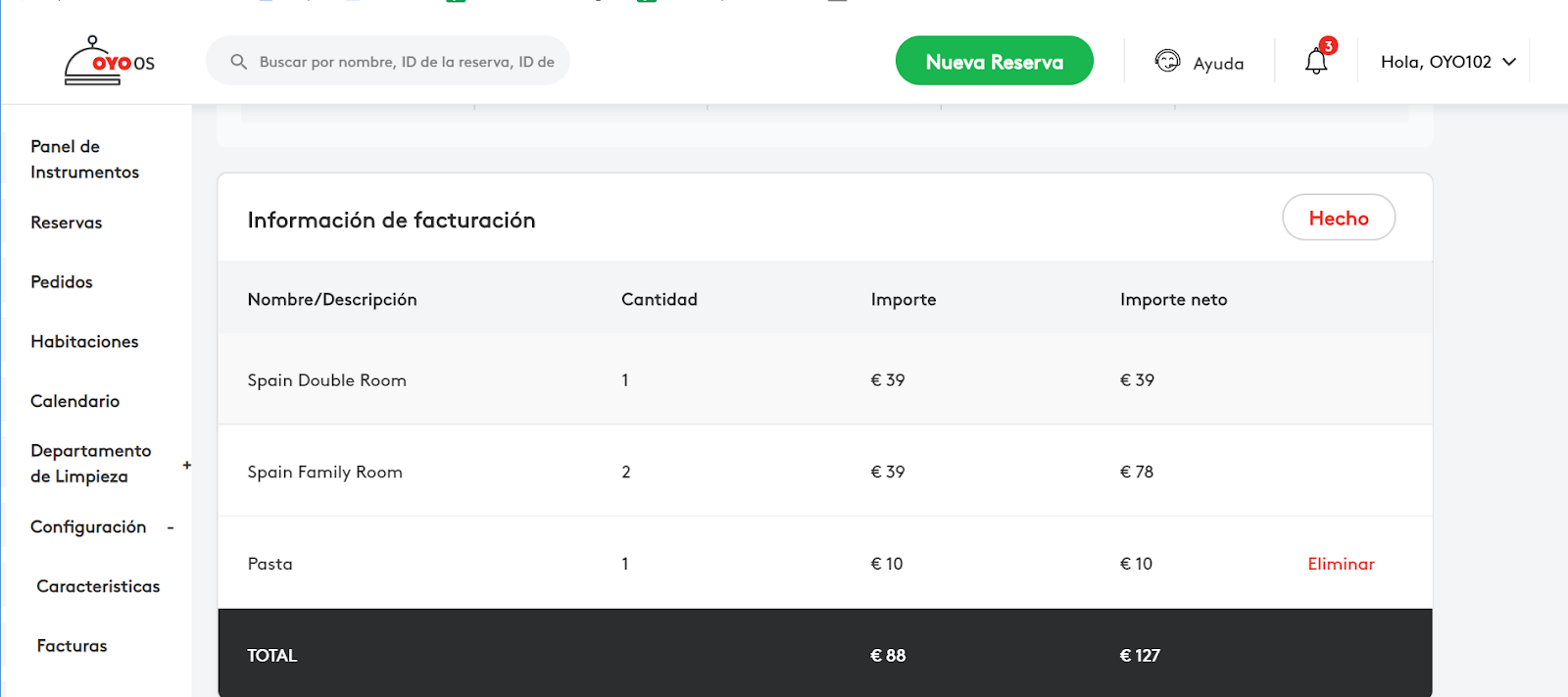Open Habitaciones in the sidebar
This screenshot has width=1568, height=697.
click(84, 341)
